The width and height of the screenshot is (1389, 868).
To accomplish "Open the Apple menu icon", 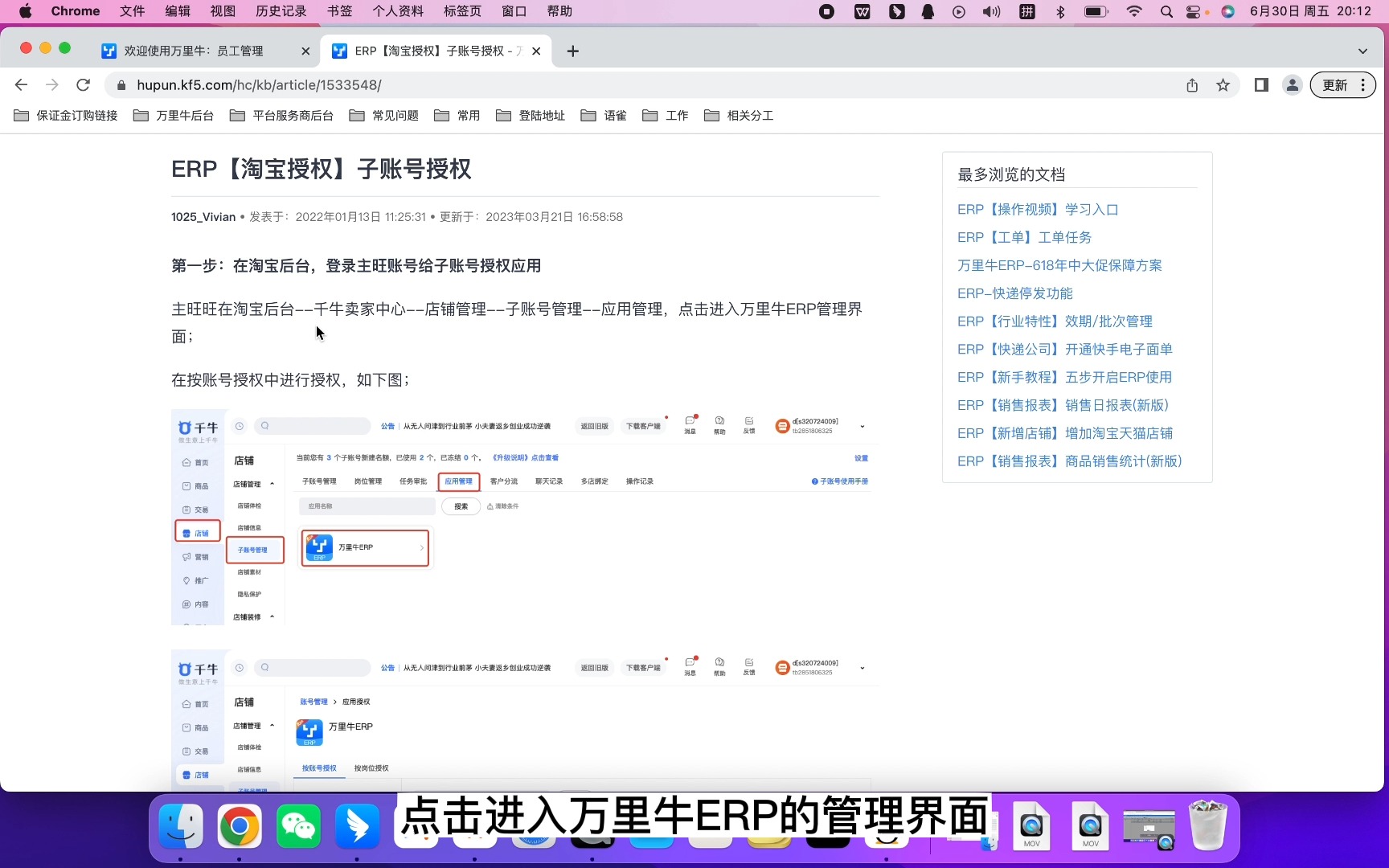I will tap(25, 11).
